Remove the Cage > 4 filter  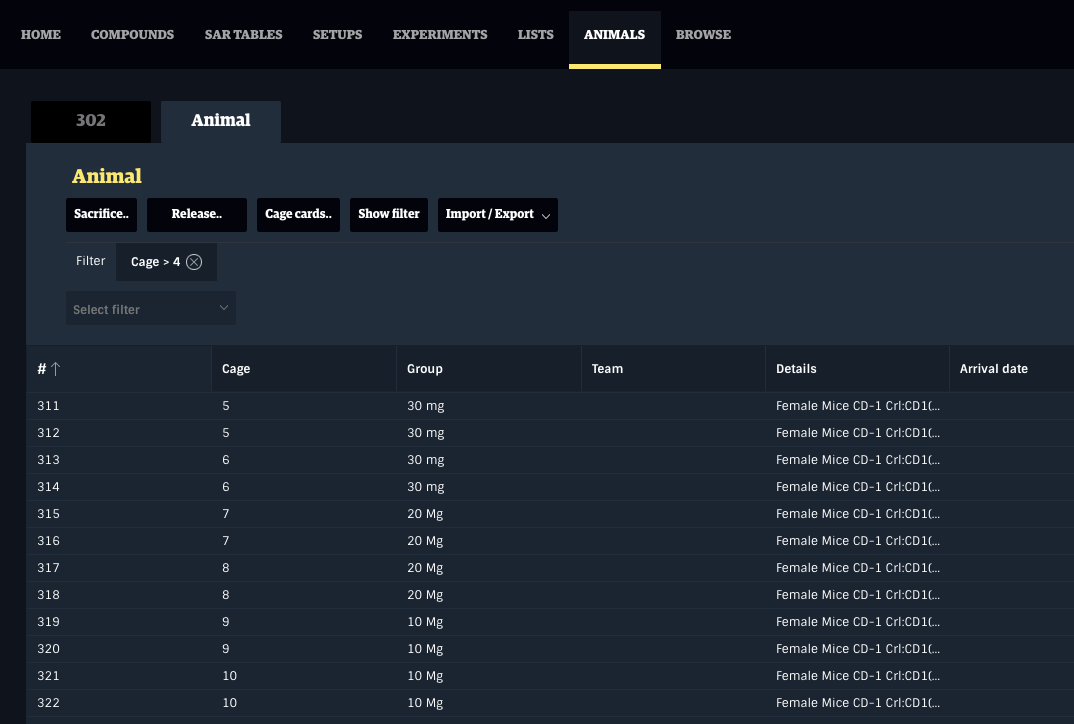tap(194, 262)
